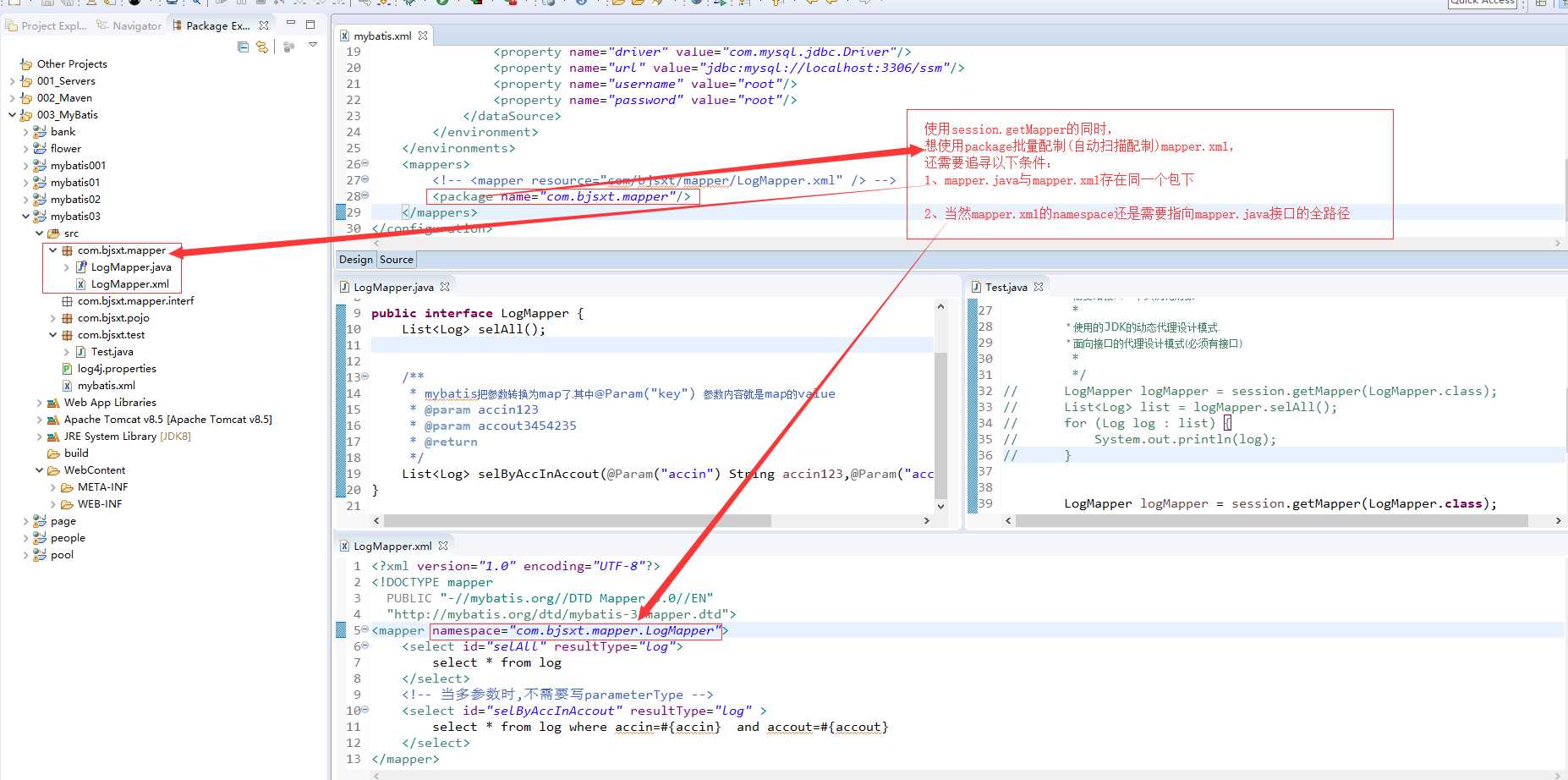
Task: Click the META-INF folder icon
Action: click(x=67, y=487)
